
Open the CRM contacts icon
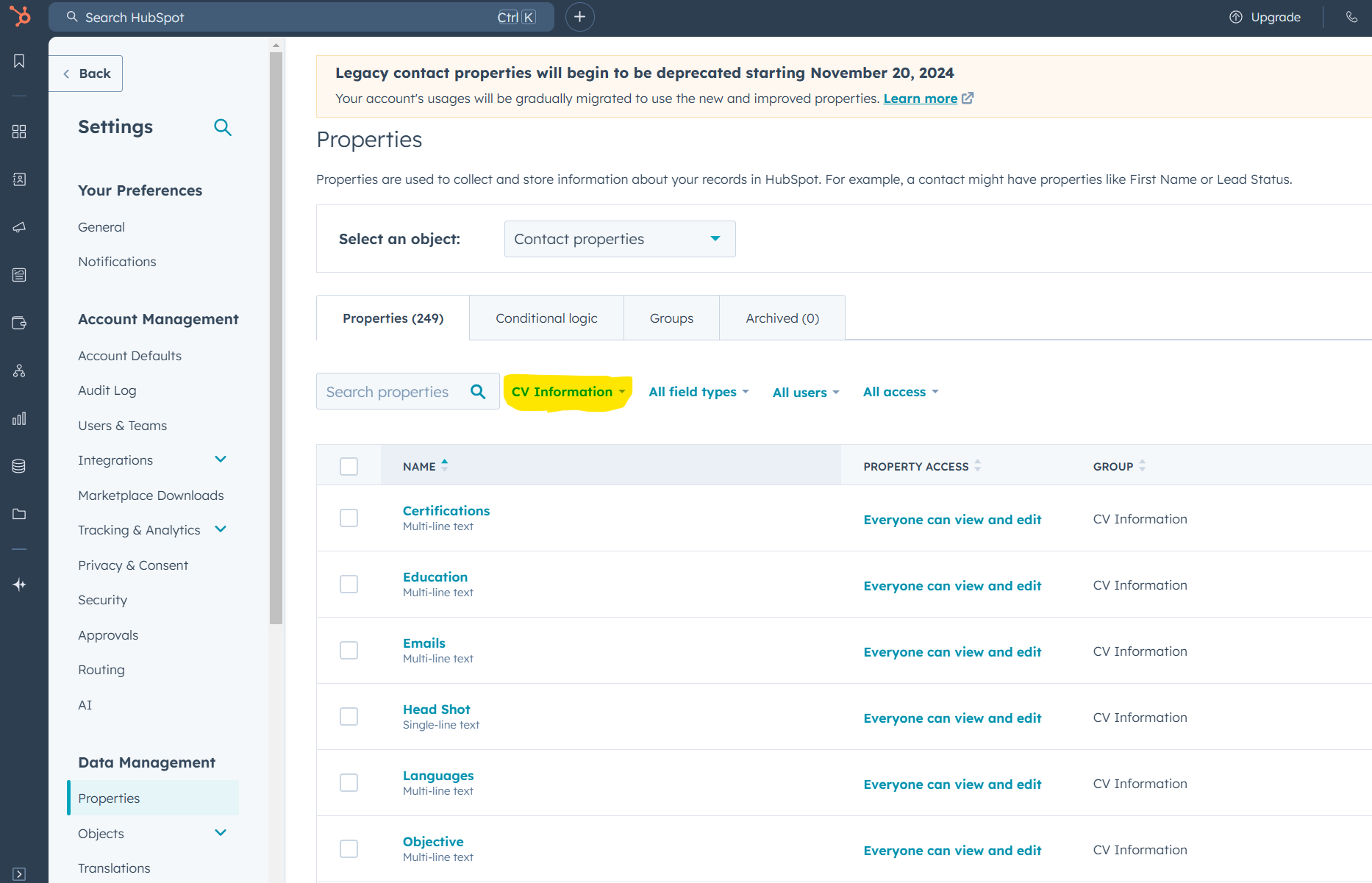[19, 179]
